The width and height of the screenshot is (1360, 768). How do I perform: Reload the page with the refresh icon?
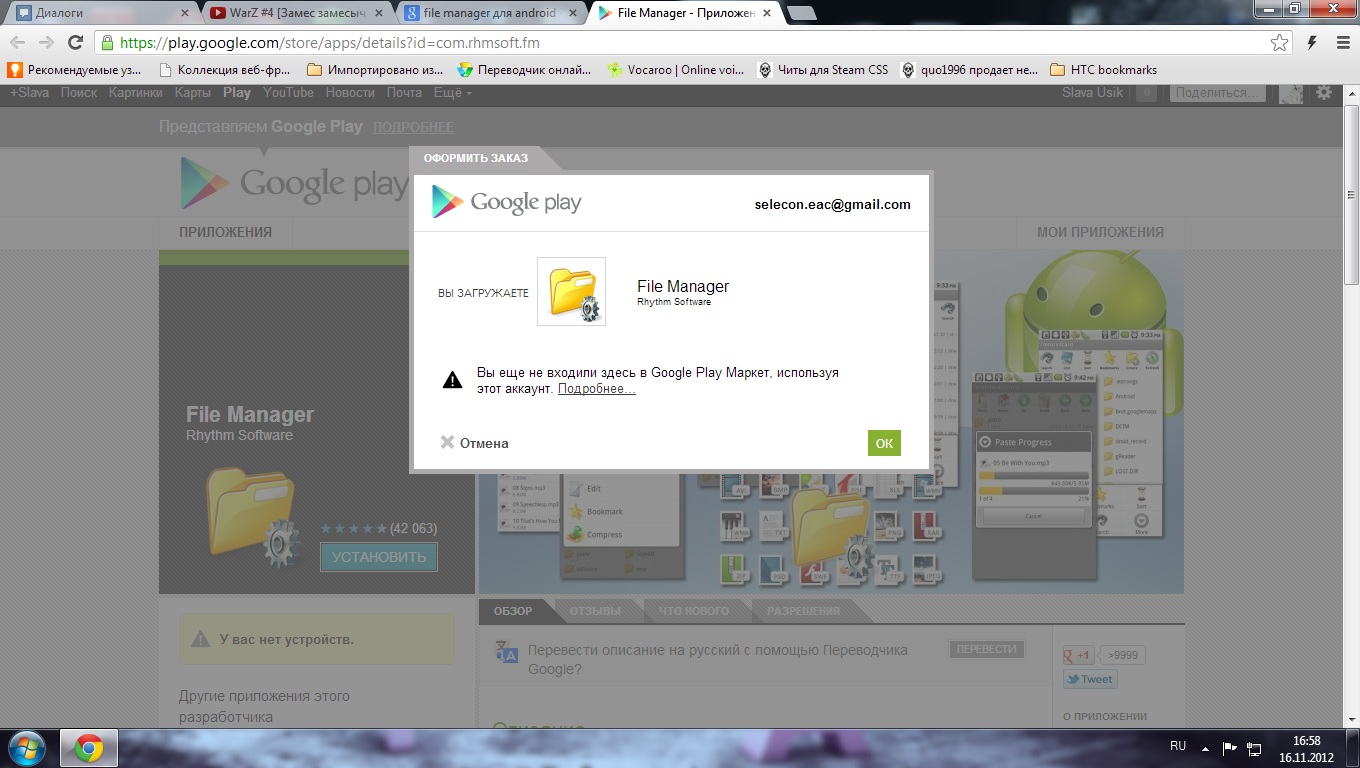coord(75,42)
